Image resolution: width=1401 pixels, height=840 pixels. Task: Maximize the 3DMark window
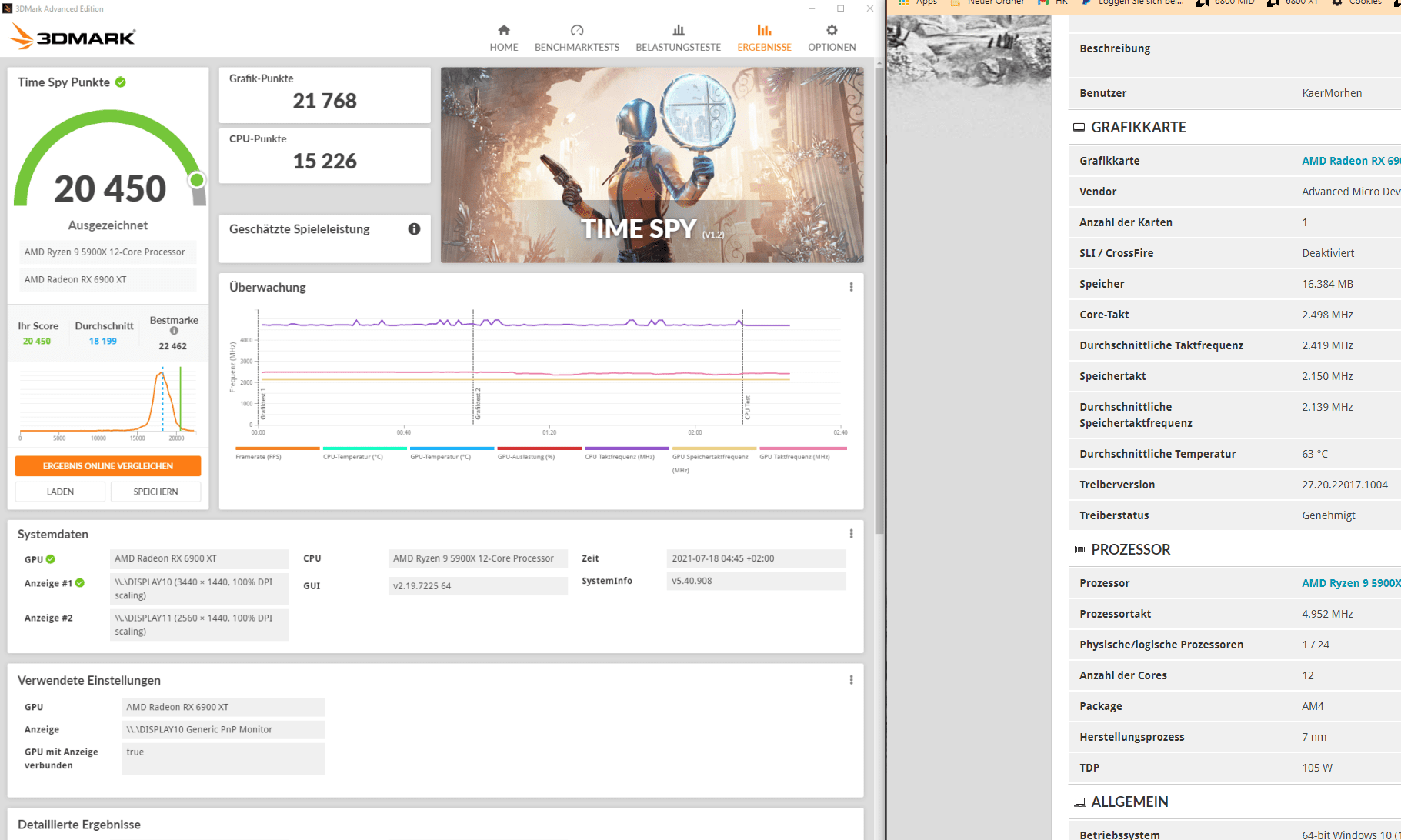pos(841,8)
